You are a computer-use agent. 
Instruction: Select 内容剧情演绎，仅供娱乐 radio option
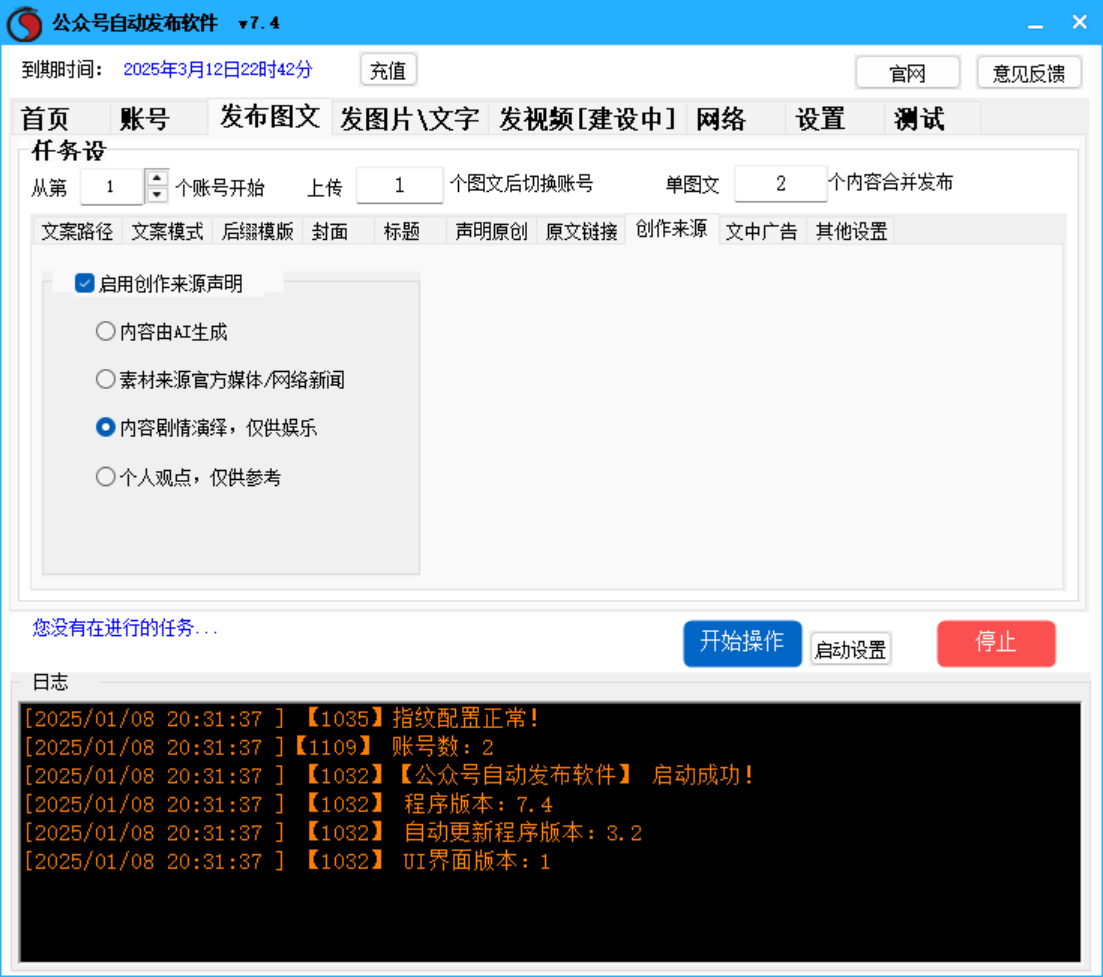tap(106, 428)
